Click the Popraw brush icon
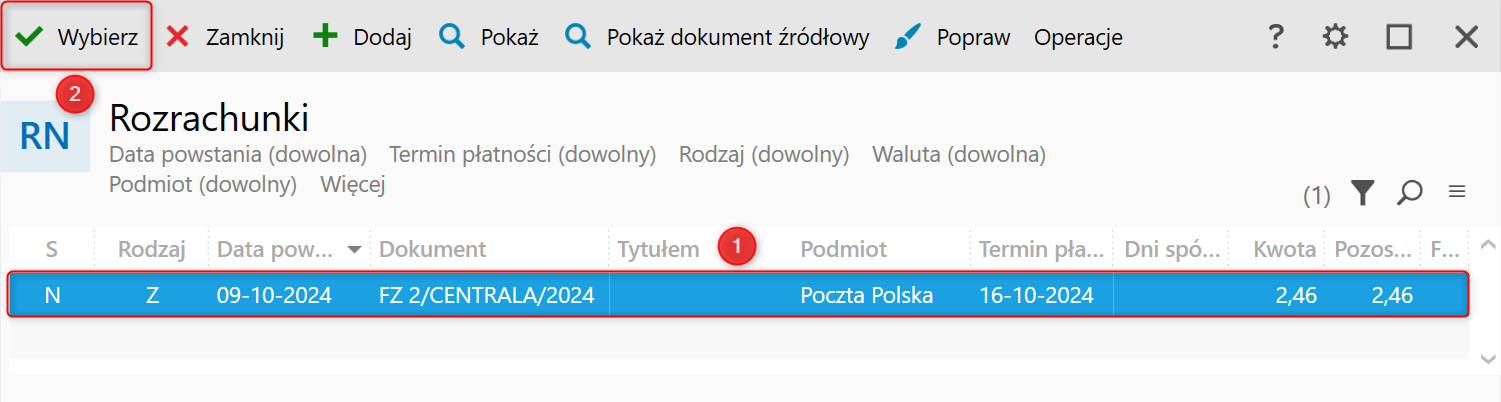 pos(908,38)
